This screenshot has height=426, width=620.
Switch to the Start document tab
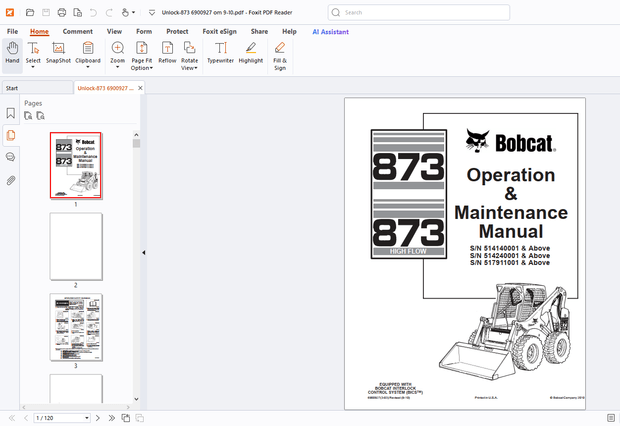(38, 88)
